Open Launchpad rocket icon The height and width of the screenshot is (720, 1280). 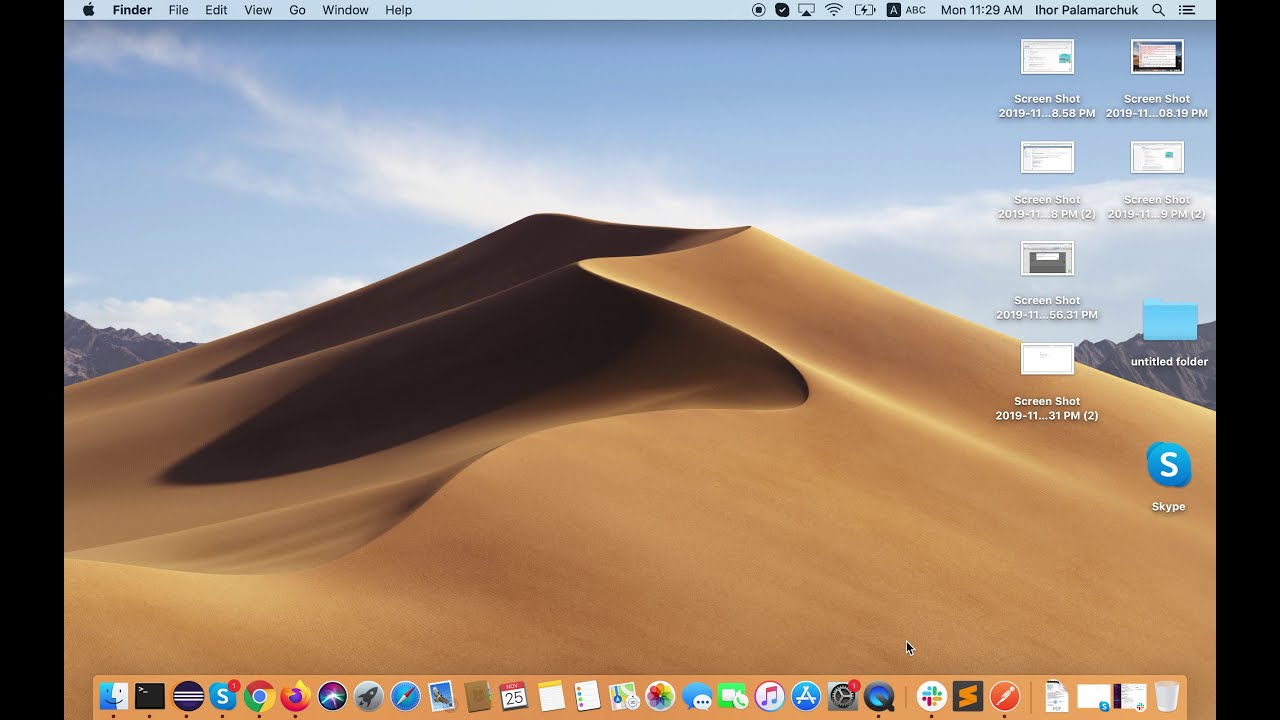[x=369, y=696]
